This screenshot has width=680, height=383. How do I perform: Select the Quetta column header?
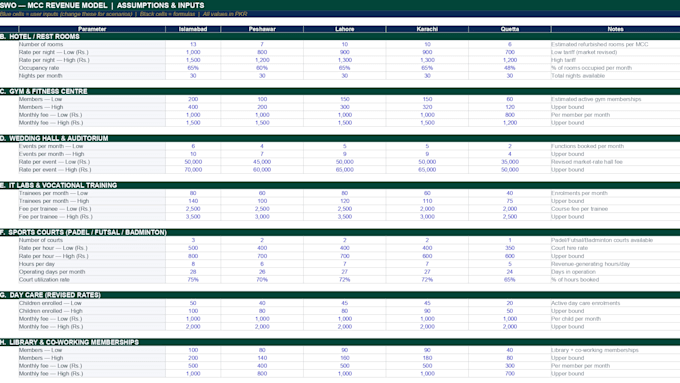tap(510, 29)
